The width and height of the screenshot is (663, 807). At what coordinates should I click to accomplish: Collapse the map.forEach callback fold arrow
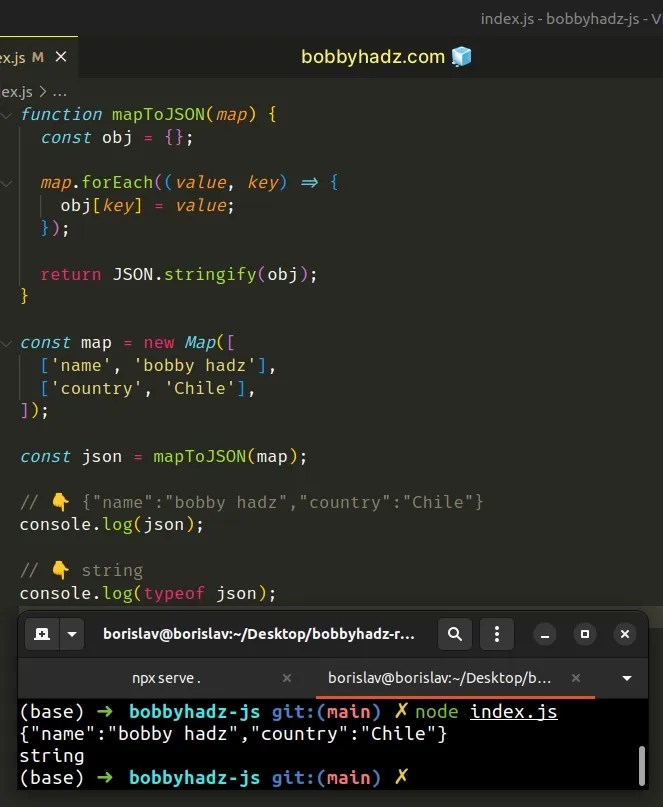pos(6,183)
